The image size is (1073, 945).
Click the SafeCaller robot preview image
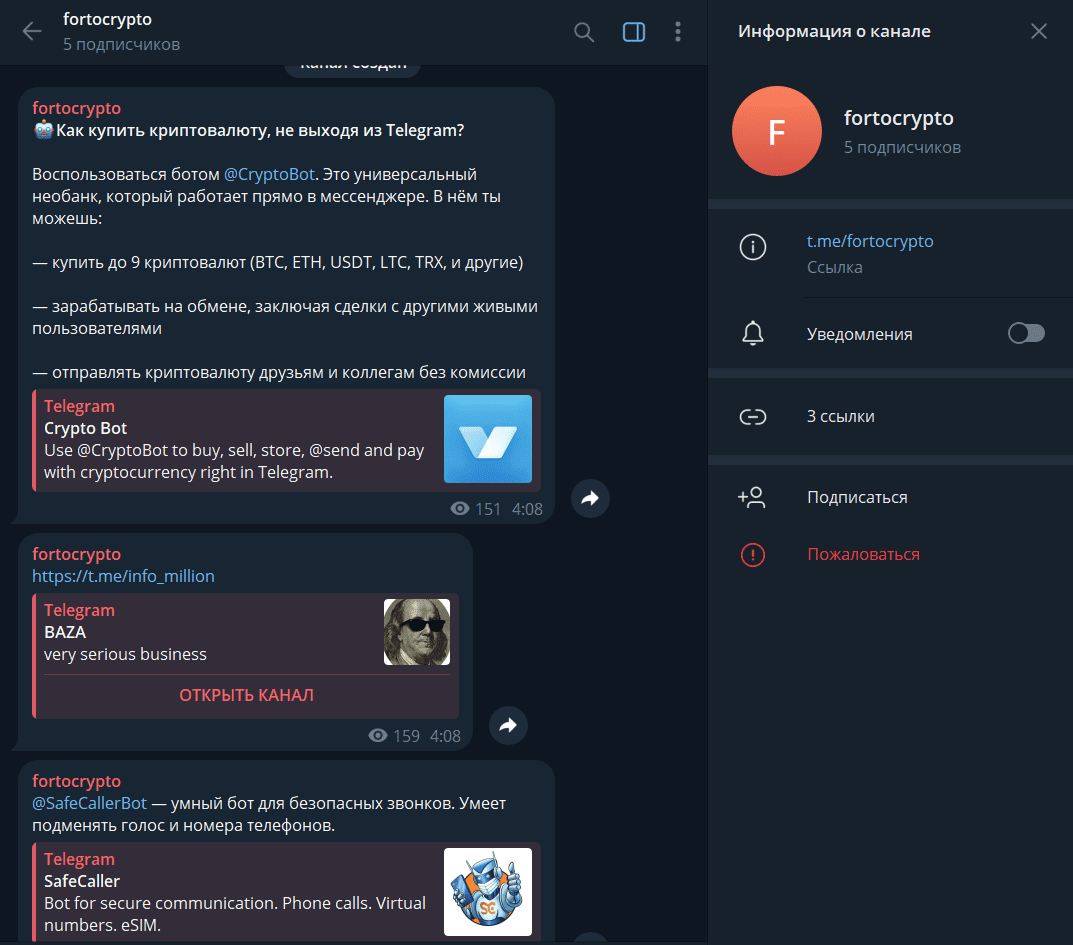click(488, 892)
